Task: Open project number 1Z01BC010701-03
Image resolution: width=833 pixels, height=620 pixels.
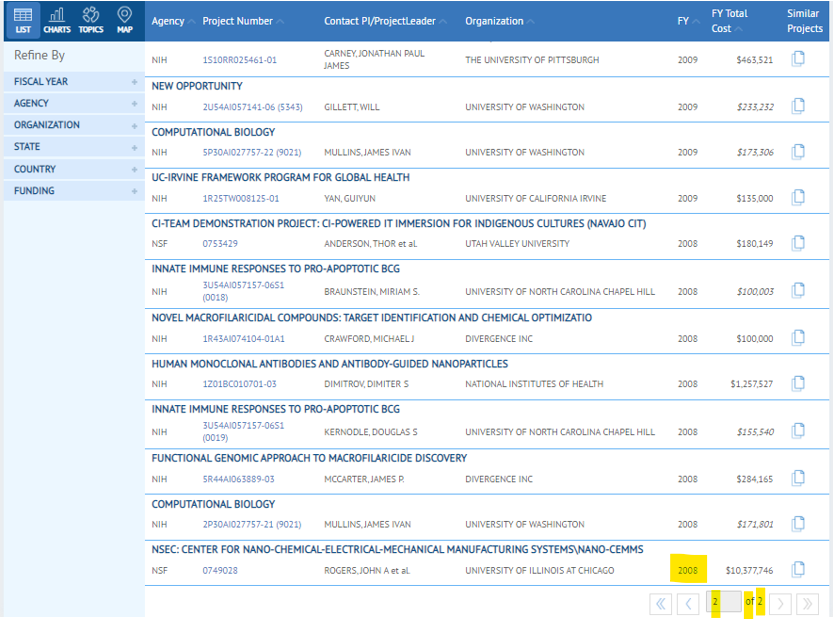Action: tap(240, 384)
